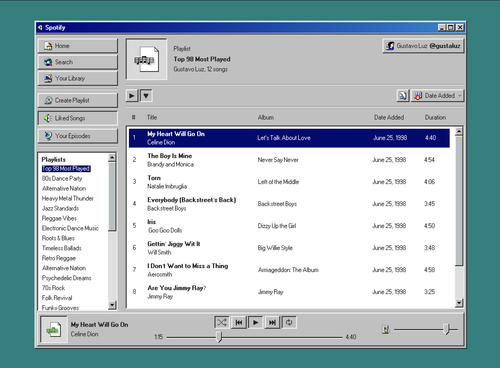Select track I Don't Want to Miss a Thing
500x368 pixels.
tap(289, 270)
